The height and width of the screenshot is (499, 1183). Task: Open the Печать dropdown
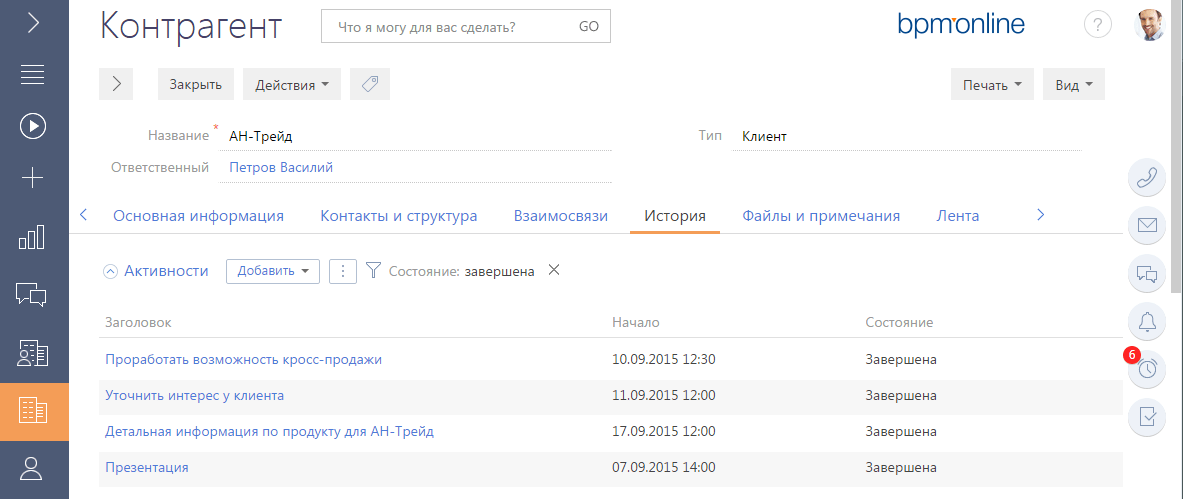pyautogui.click(x=992, y=85)
